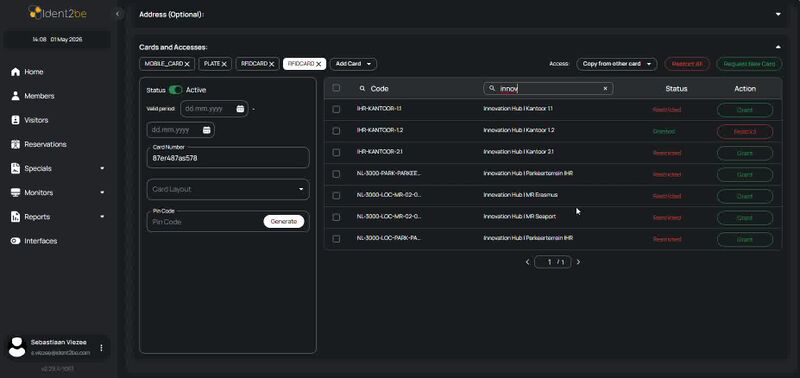Click Sebastiaan Viezee's avatar

[x=17, y=347]
